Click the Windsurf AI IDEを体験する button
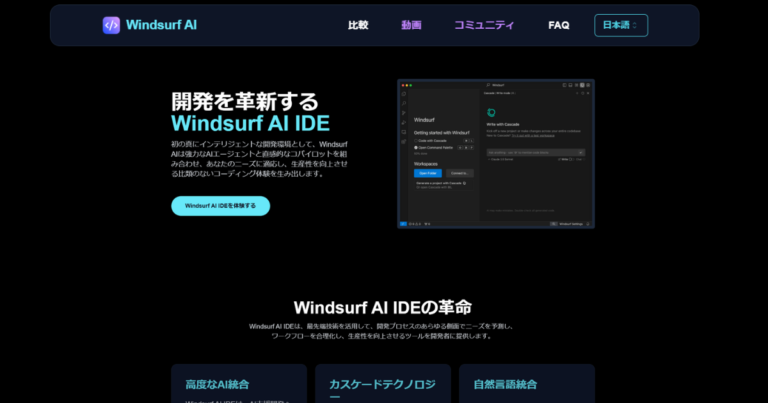The height and width of the screenshot is (403, 768). (220, 206)
